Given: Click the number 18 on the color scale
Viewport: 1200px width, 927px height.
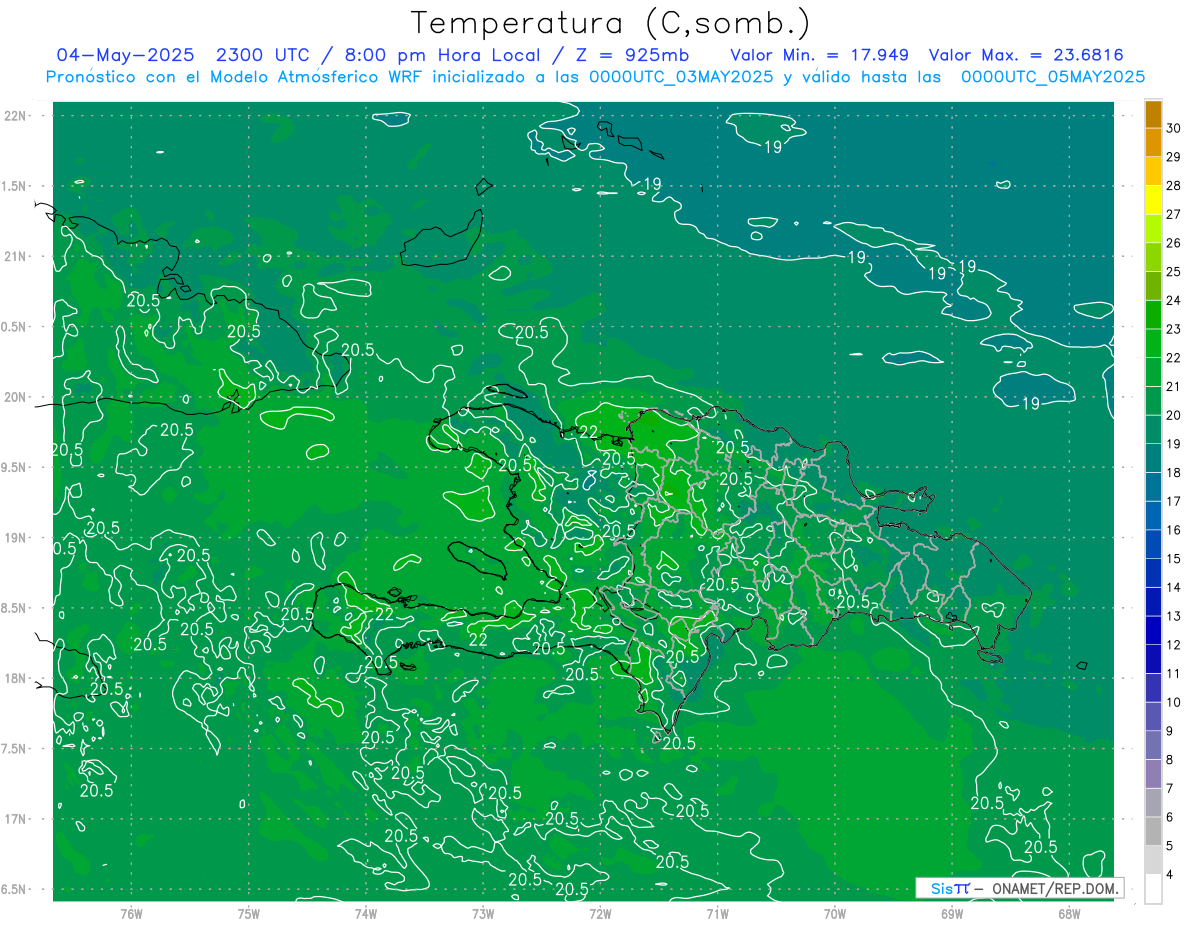Looking at the screenshot, I should tap(1174, 472).
